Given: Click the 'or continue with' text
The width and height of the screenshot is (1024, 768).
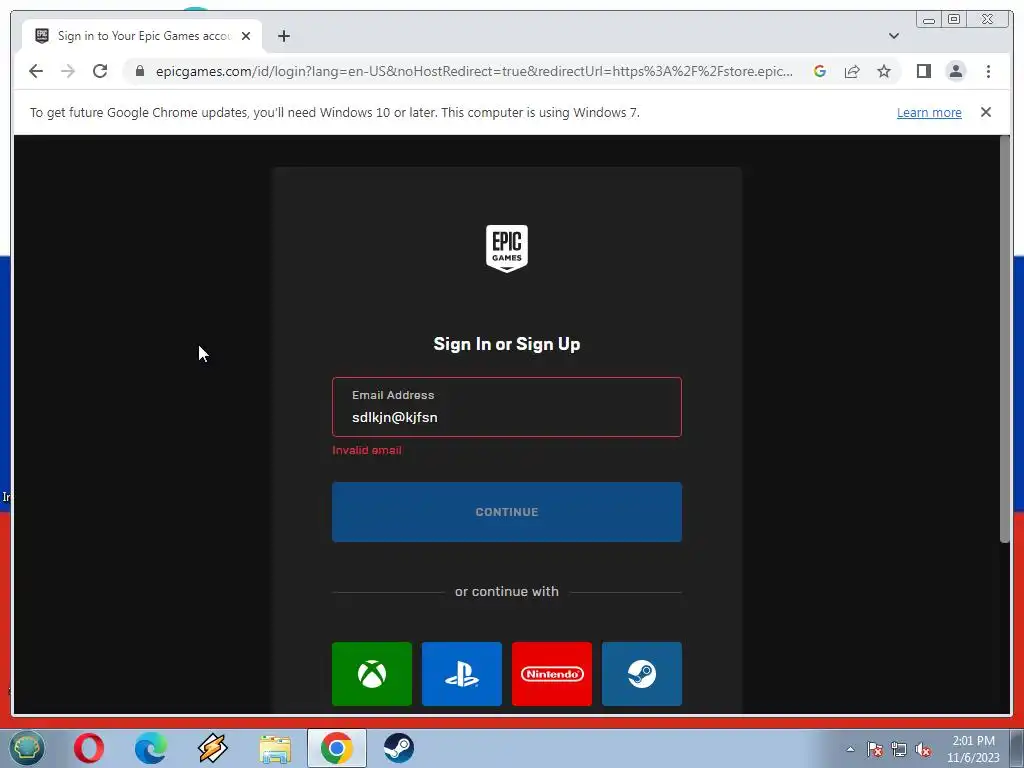Looking at the screenshot, I should click(x=507, y=592).
